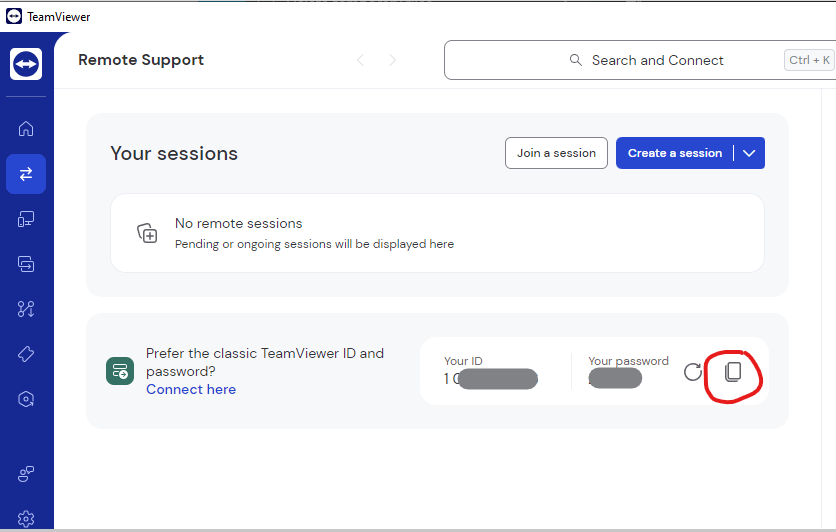
Task: Open the stacked screens sidebar icon
Action: pos(26,264)
